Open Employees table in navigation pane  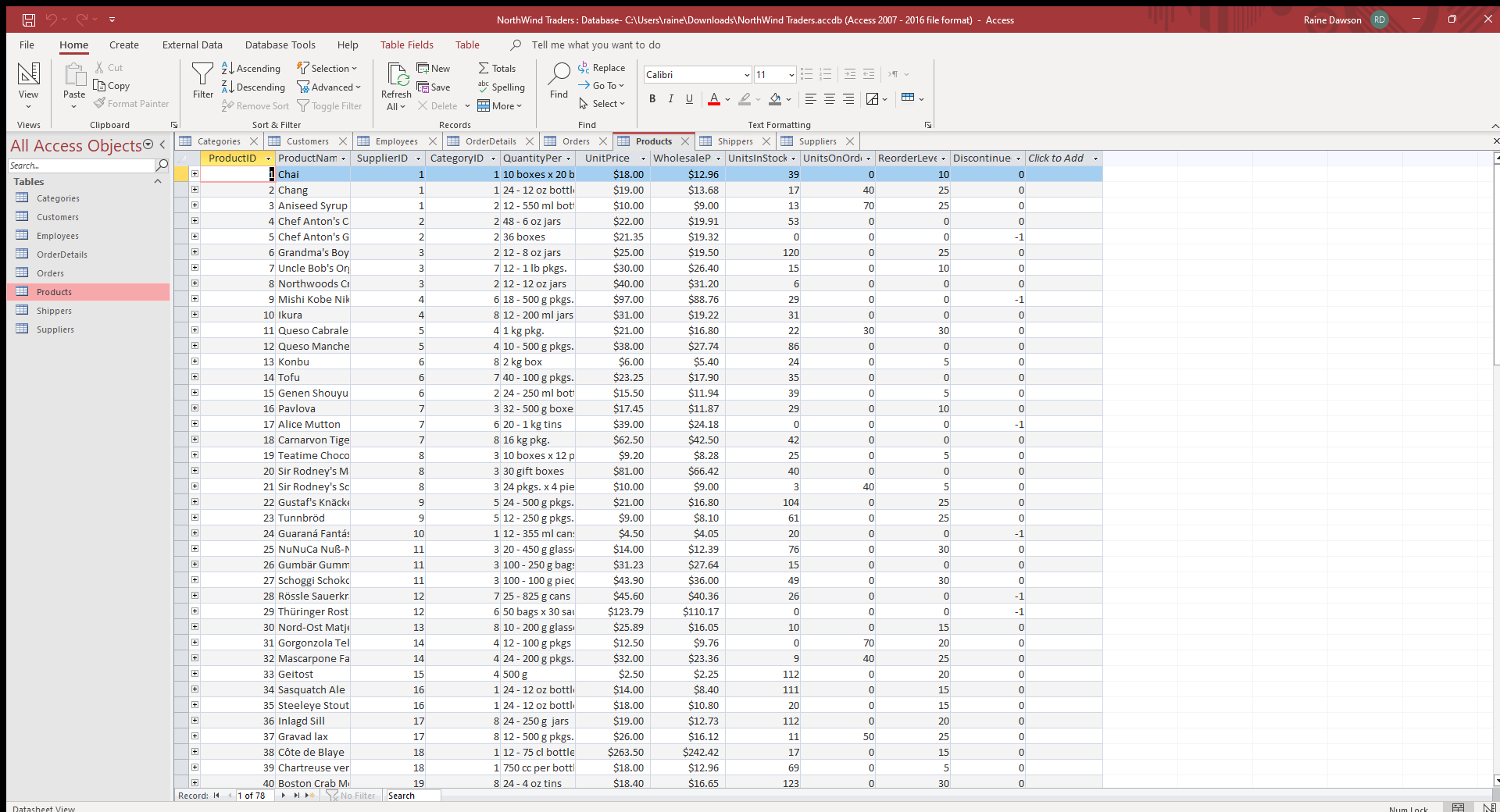(x=57, y=236)
